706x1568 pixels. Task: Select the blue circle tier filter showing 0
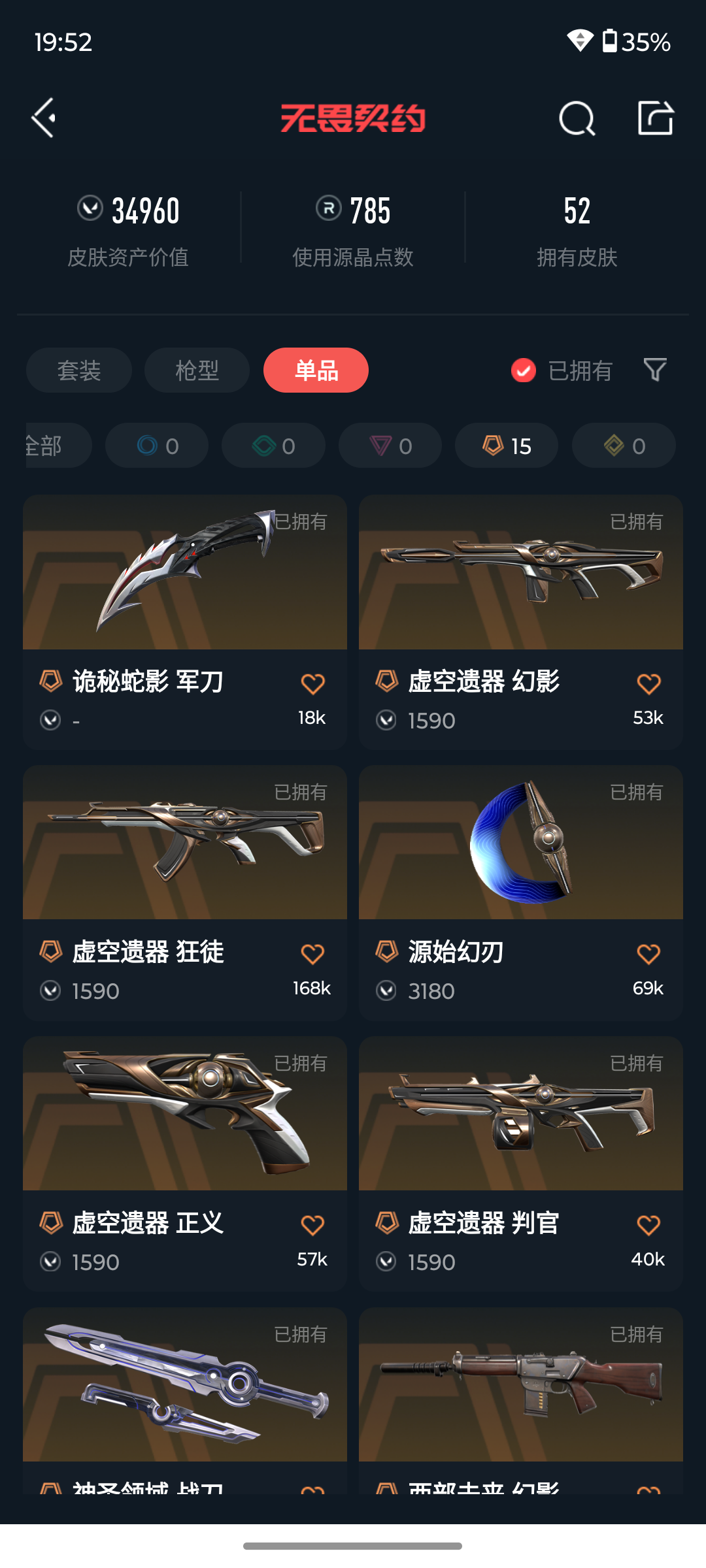(157, 446)
